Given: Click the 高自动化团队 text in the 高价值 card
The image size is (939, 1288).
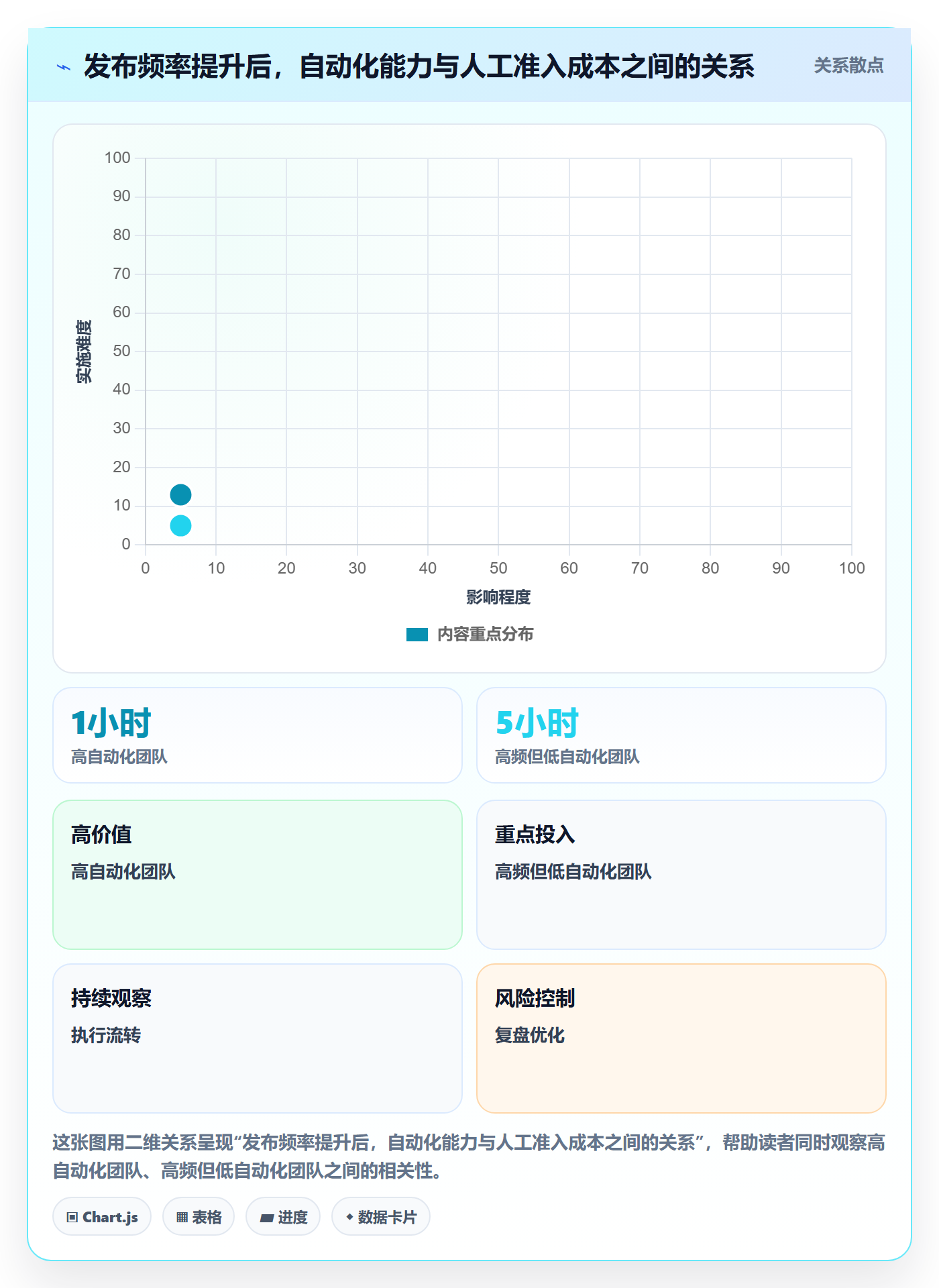Looking at the screenshot, I should (x=123, y=871).
